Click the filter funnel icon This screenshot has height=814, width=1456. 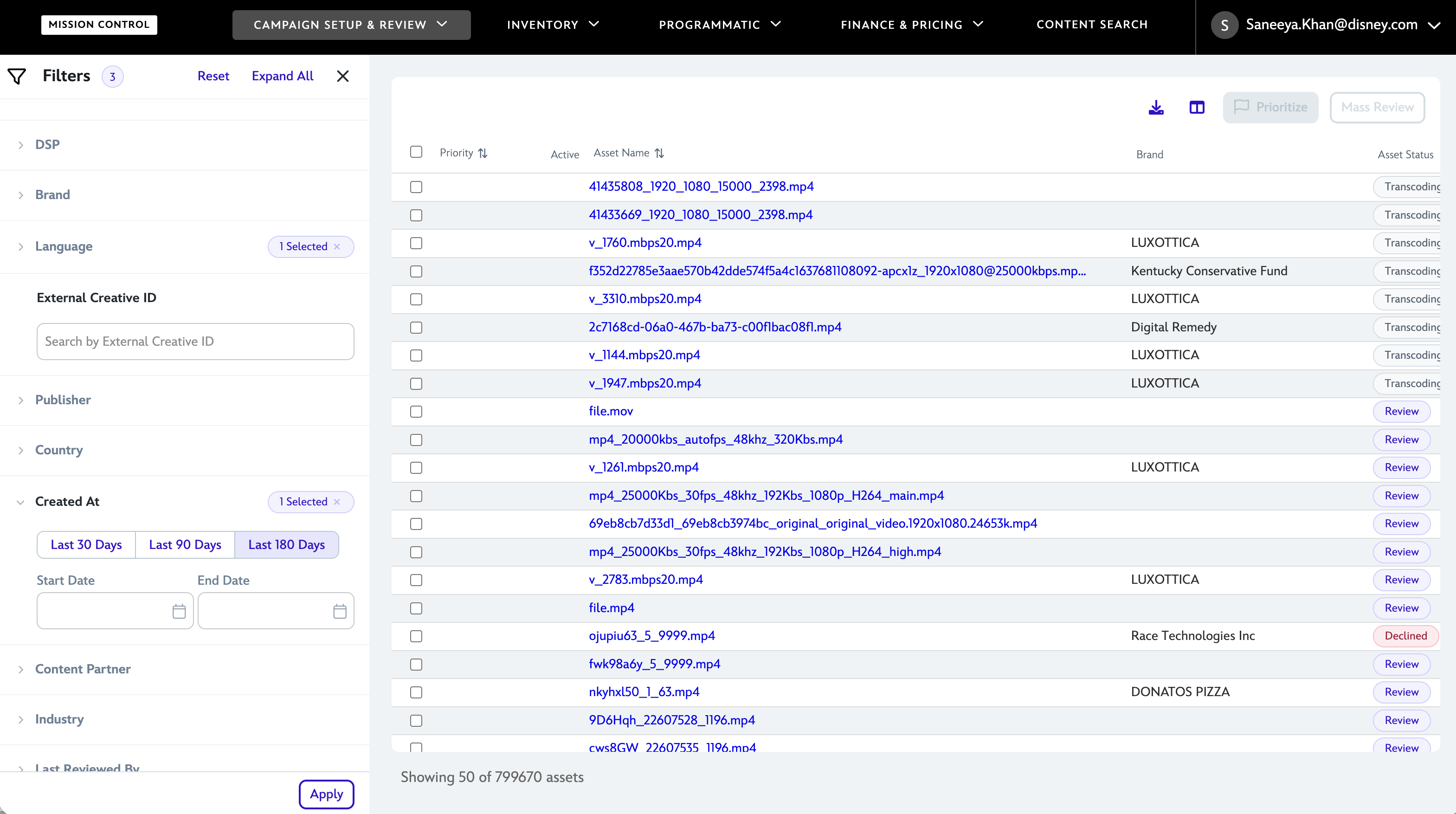pyautogui.click(x=17, y=76)
